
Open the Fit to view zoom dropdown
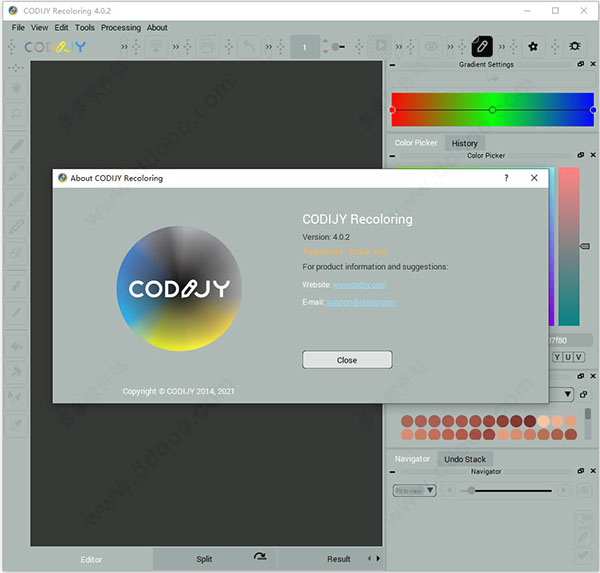(x=414, y=490)
